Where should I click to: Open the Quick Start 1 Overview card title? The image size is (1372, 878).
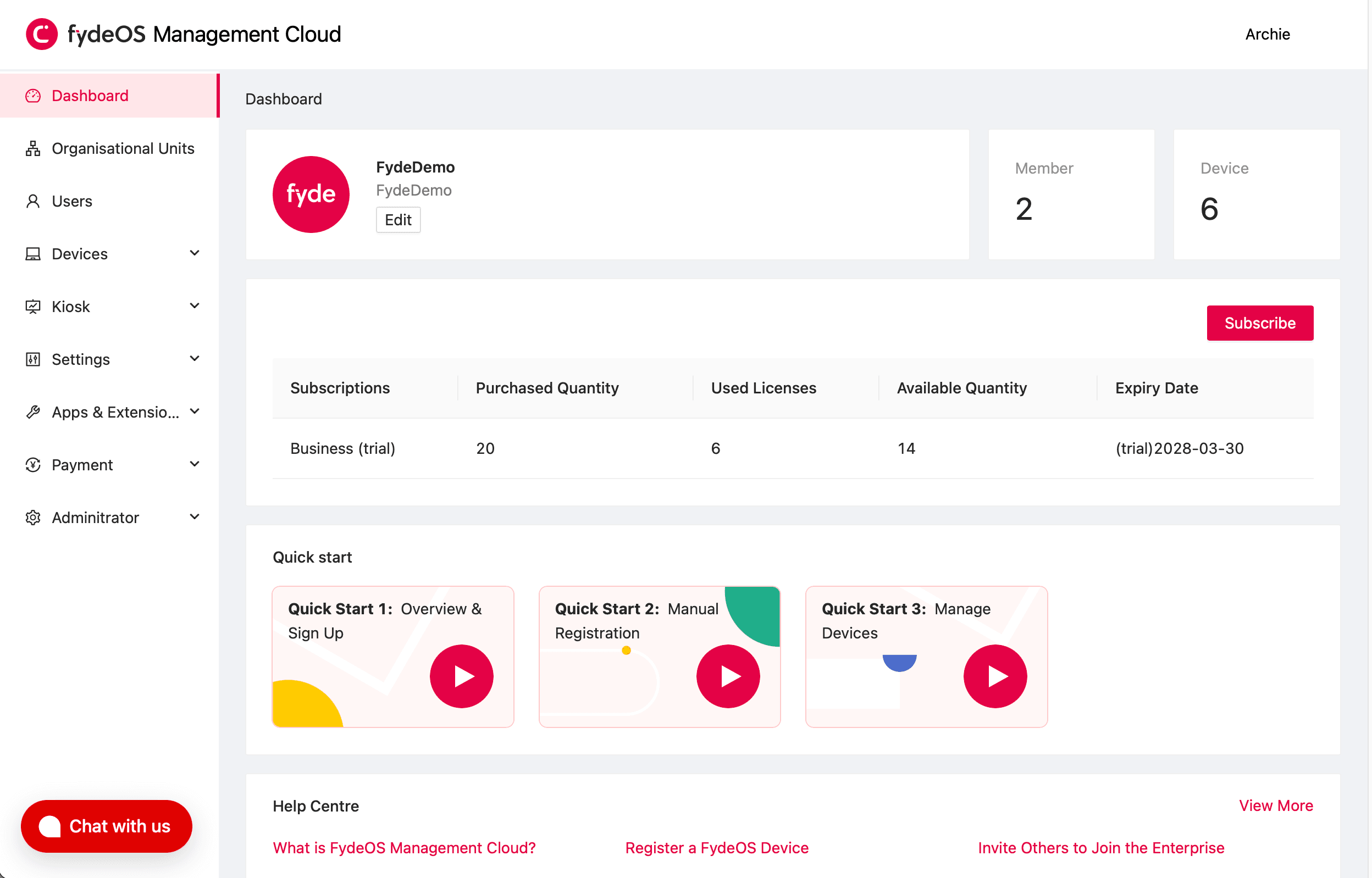(385, 621)
